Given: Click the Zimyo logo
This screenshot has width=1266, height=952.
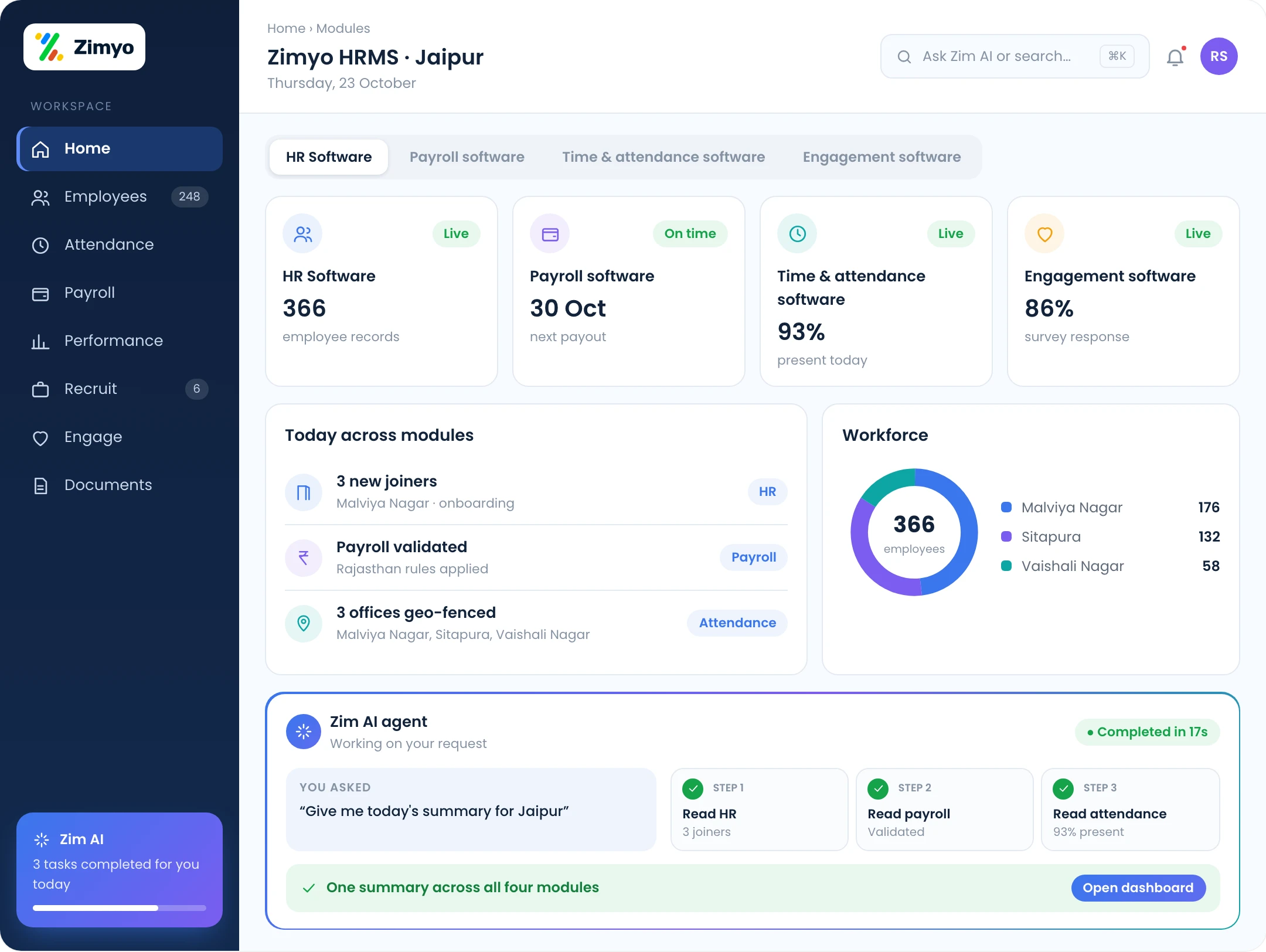Looking at the screenshot, I should [x=84, y=47].
